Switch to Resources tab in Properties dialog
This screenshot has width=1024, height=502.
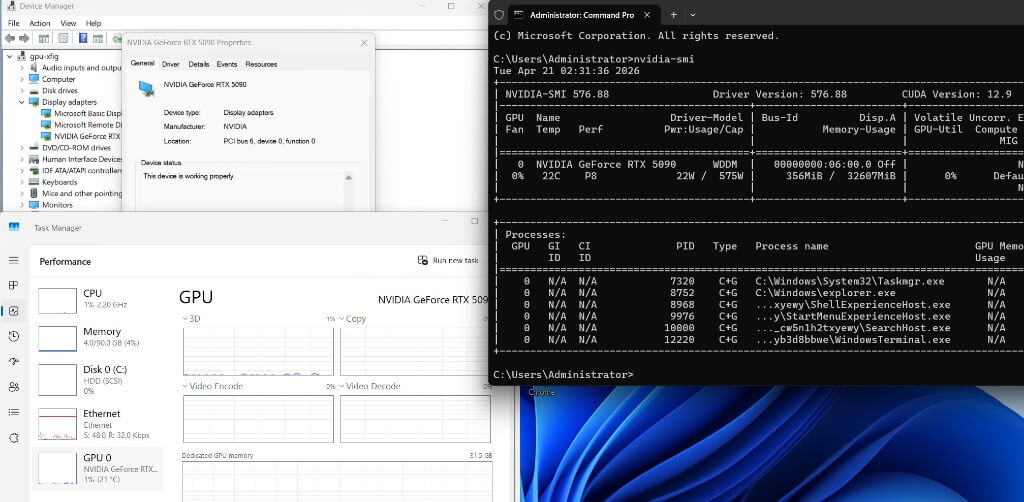(x=261, y=64)
